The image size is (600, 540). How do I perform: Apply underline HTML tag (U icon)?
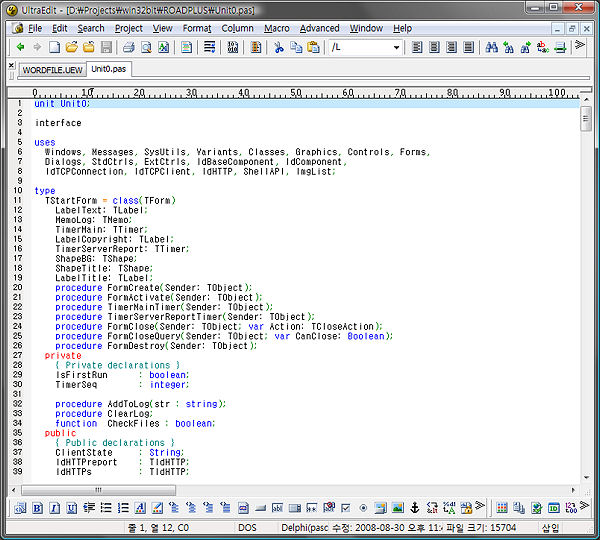pos(72,508)
